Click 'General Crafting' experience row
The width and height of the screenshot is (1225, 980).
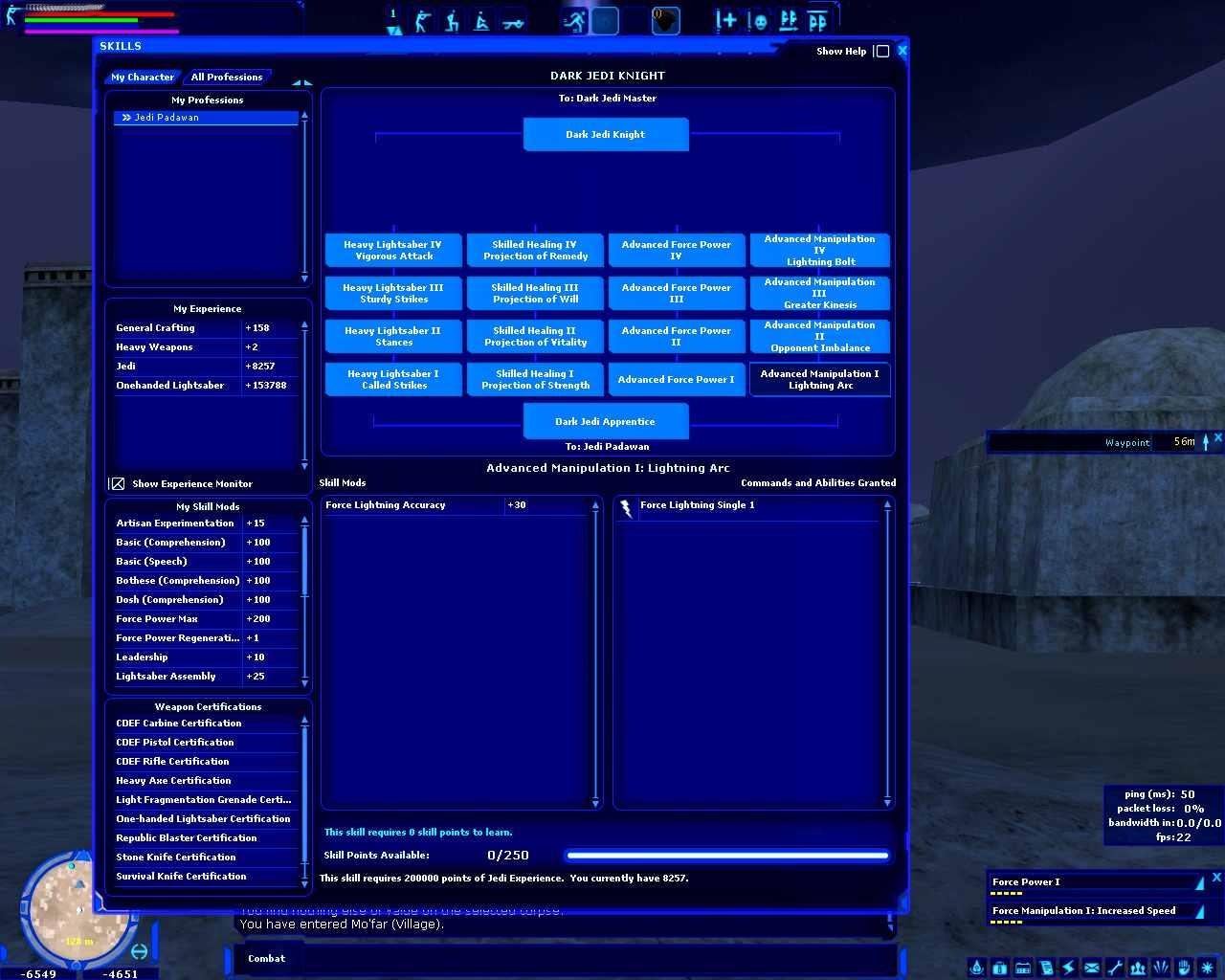pos(206,328)
